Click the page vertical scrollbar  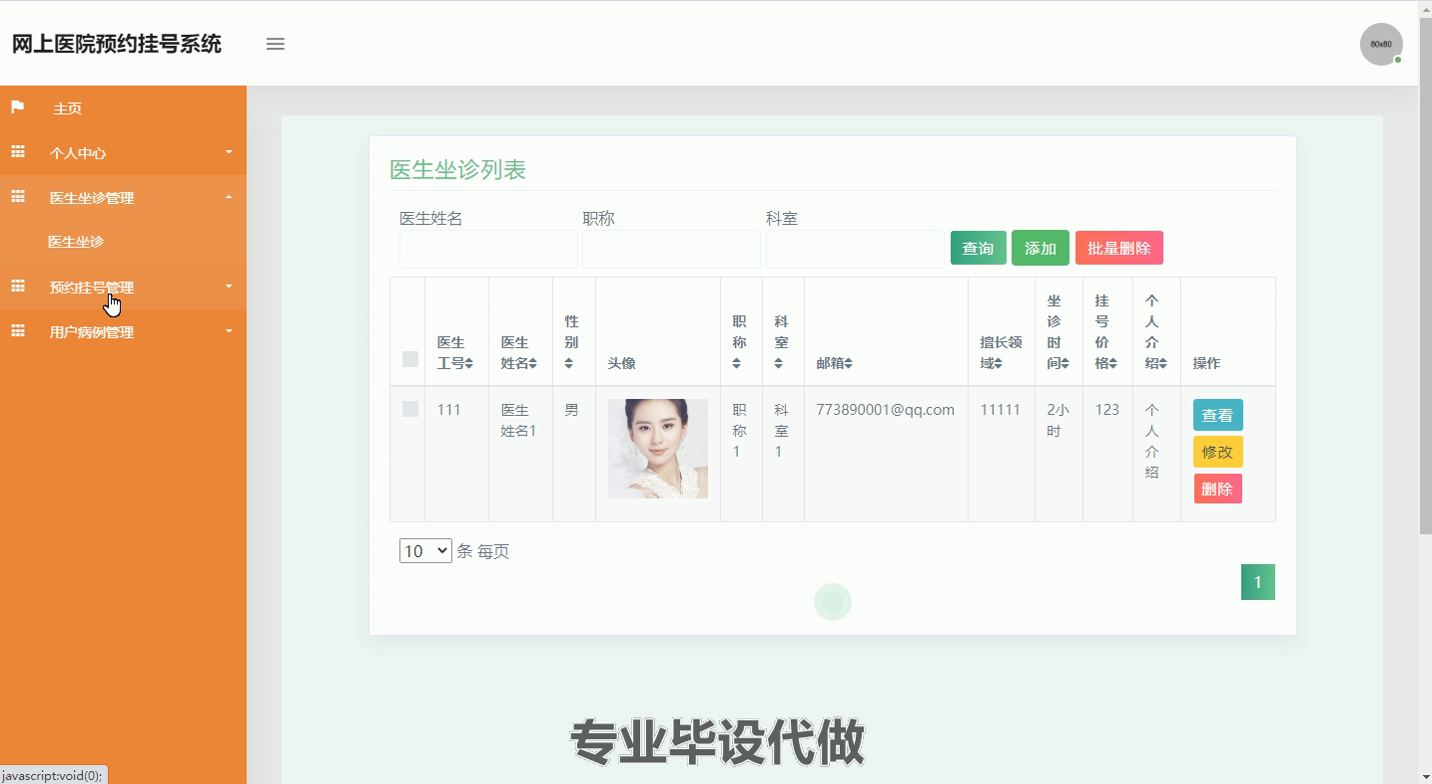coord(1425,275)
